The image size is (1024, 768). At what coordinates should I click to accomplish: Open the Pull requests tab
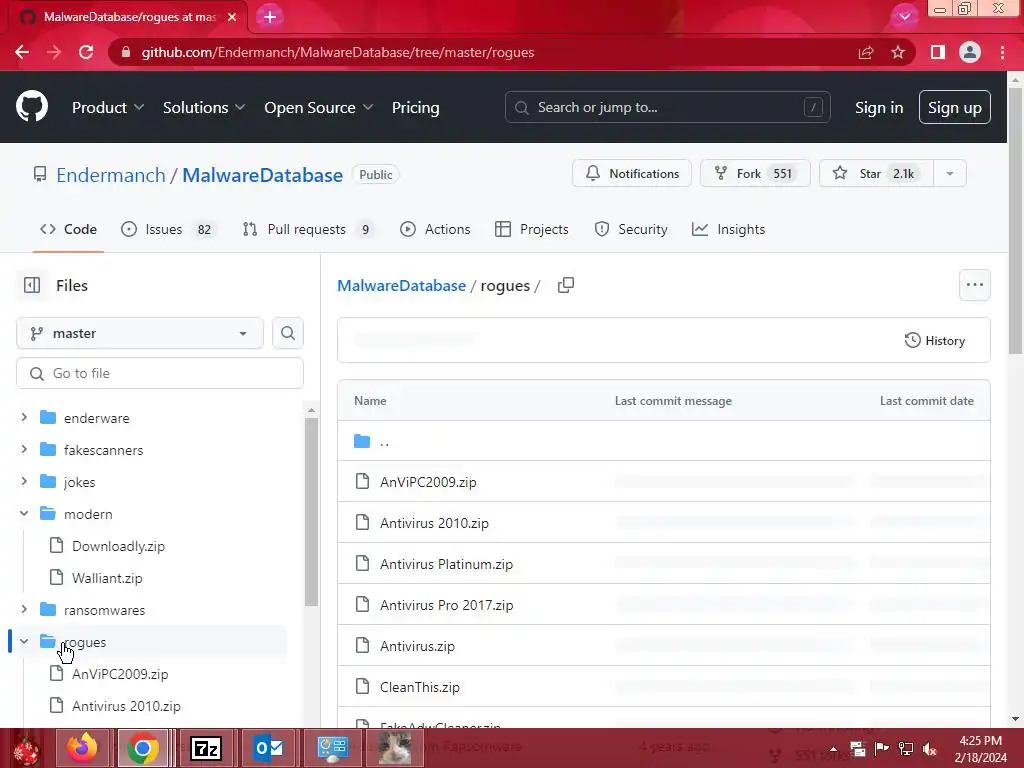click(308, 229)
